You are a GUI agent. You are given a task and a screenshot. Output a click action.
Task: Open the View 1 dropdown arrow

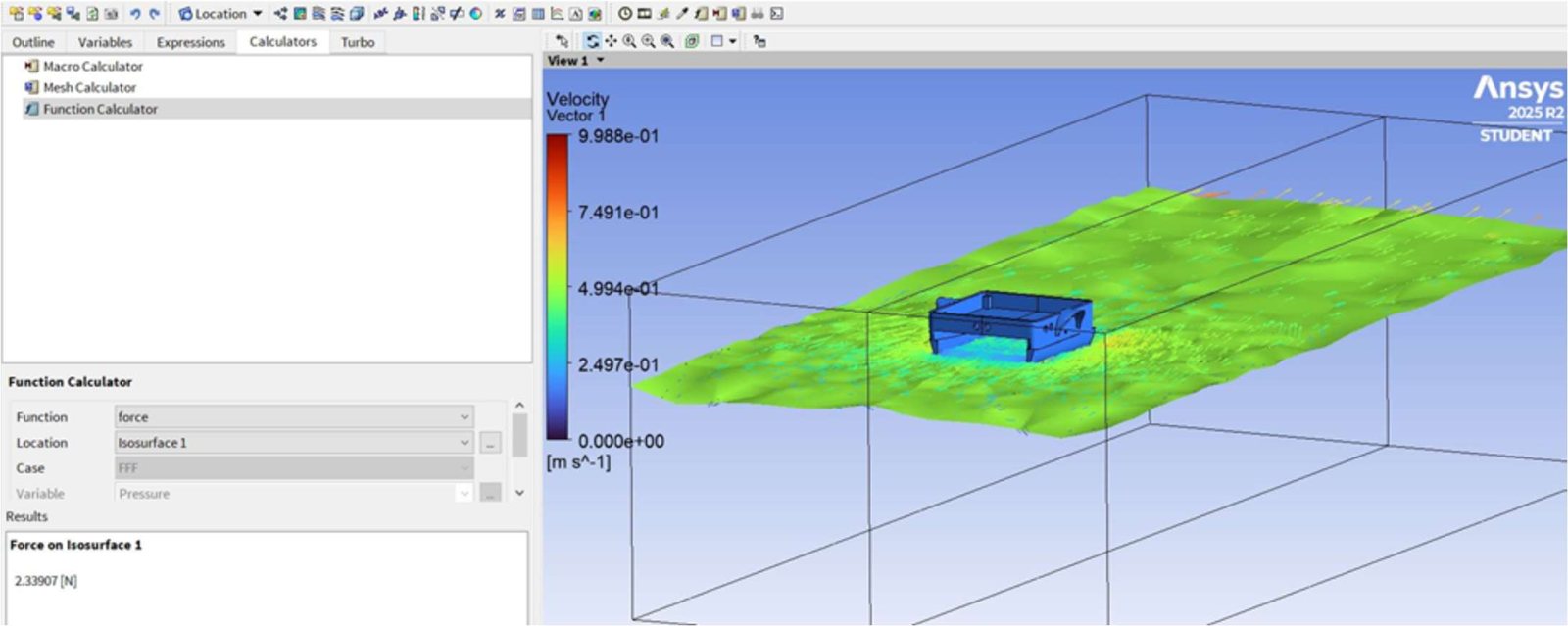(601, 61)
